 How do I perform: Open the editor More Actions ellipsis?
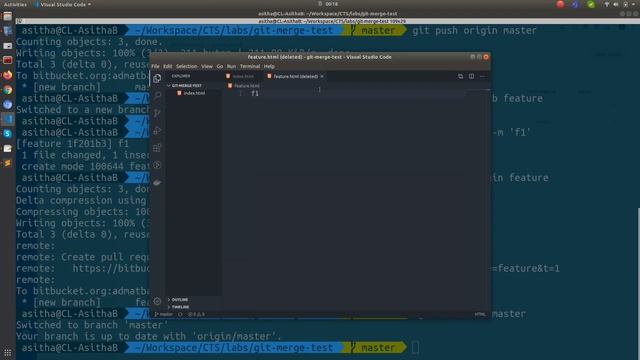pyautogui.click(x=482, y=76)
